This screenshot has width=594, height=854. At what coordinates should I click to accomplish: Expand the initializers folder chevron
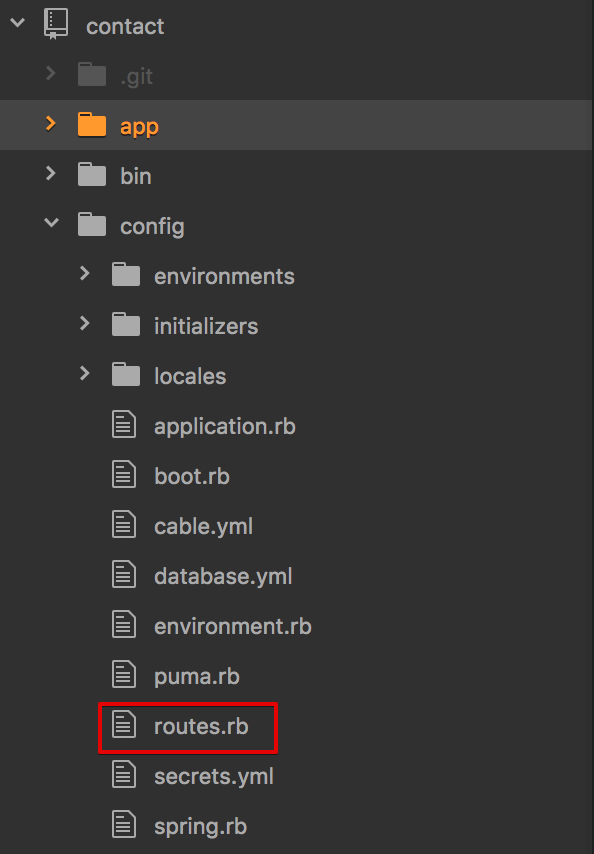click(x=84, y=324)
